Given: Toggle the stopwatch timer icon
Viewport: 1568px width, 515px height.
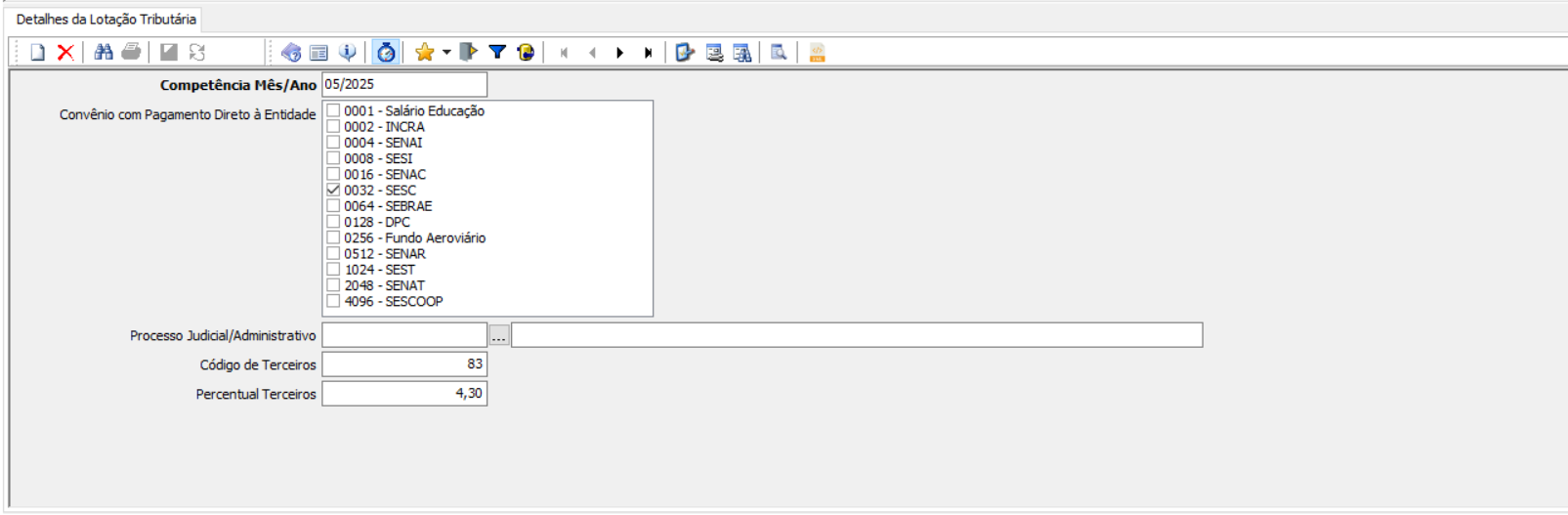Looking at the screenshot, I should click(x=386, y=53).
